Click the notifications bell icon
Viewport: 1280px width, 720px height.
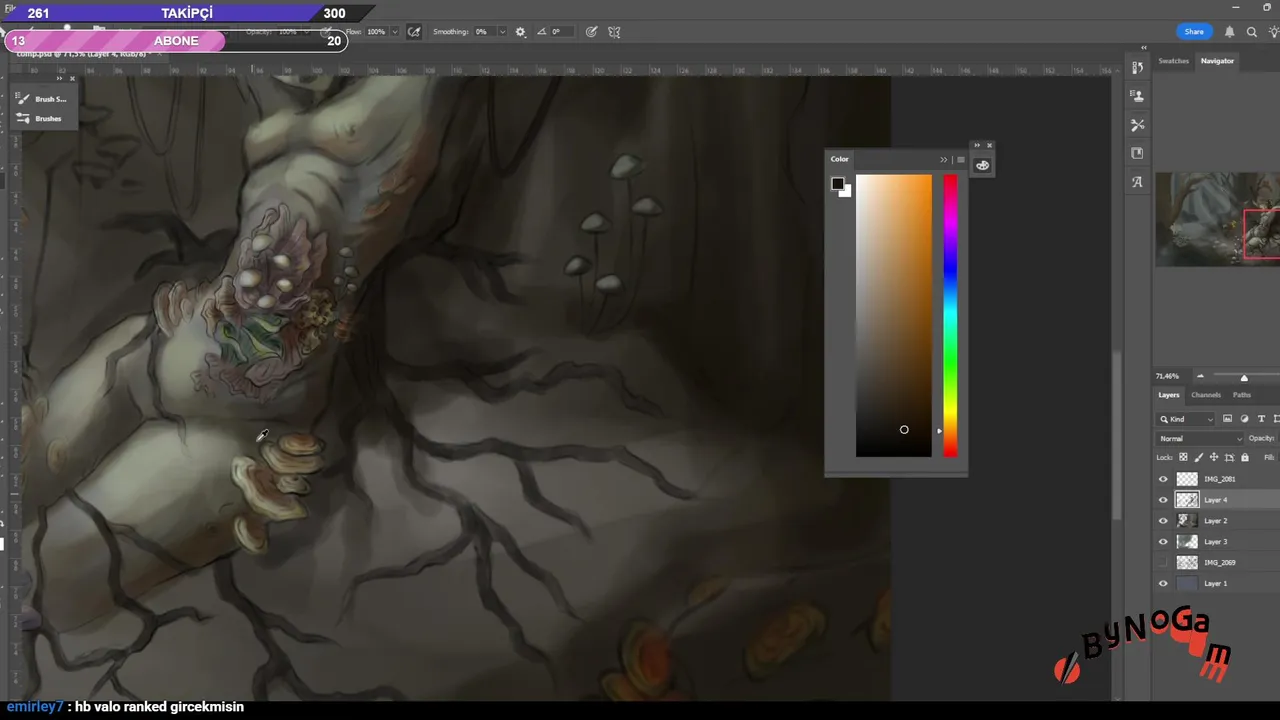pyautogui.click(x=1229, y=32)
